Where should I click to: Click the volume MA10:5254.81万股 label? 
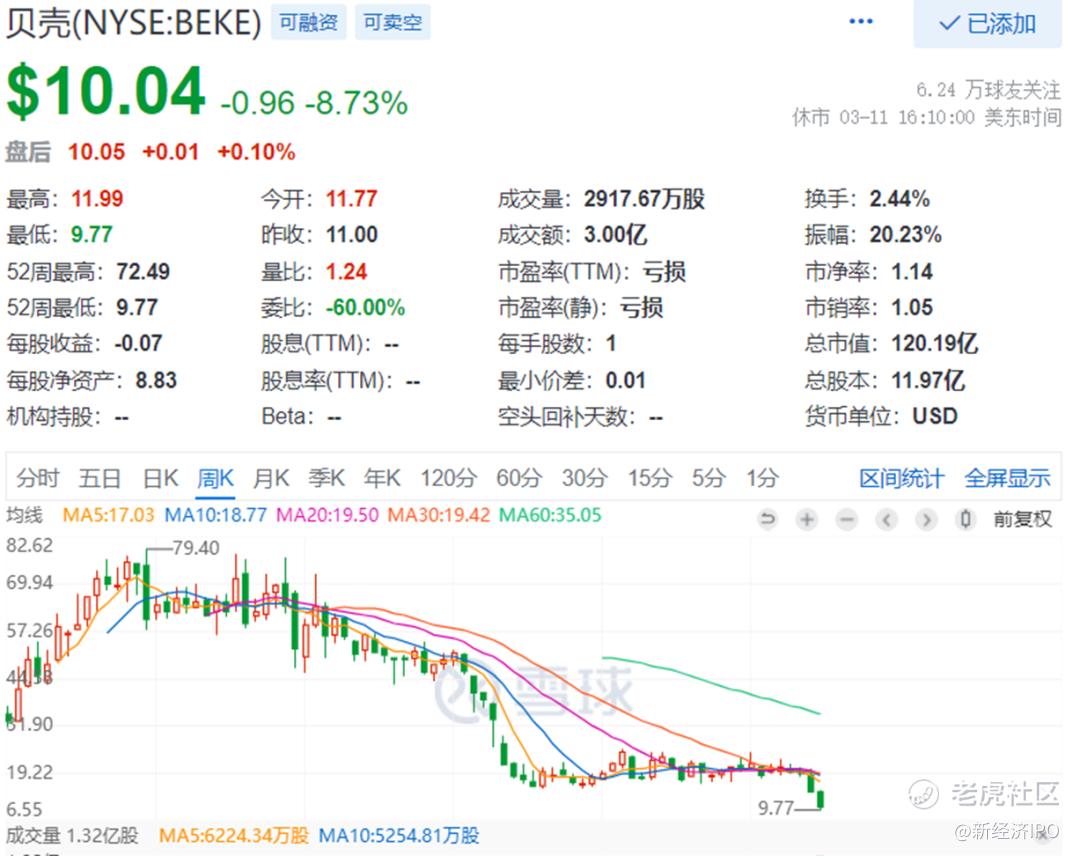pyautogui.click(x=399, y=835)
